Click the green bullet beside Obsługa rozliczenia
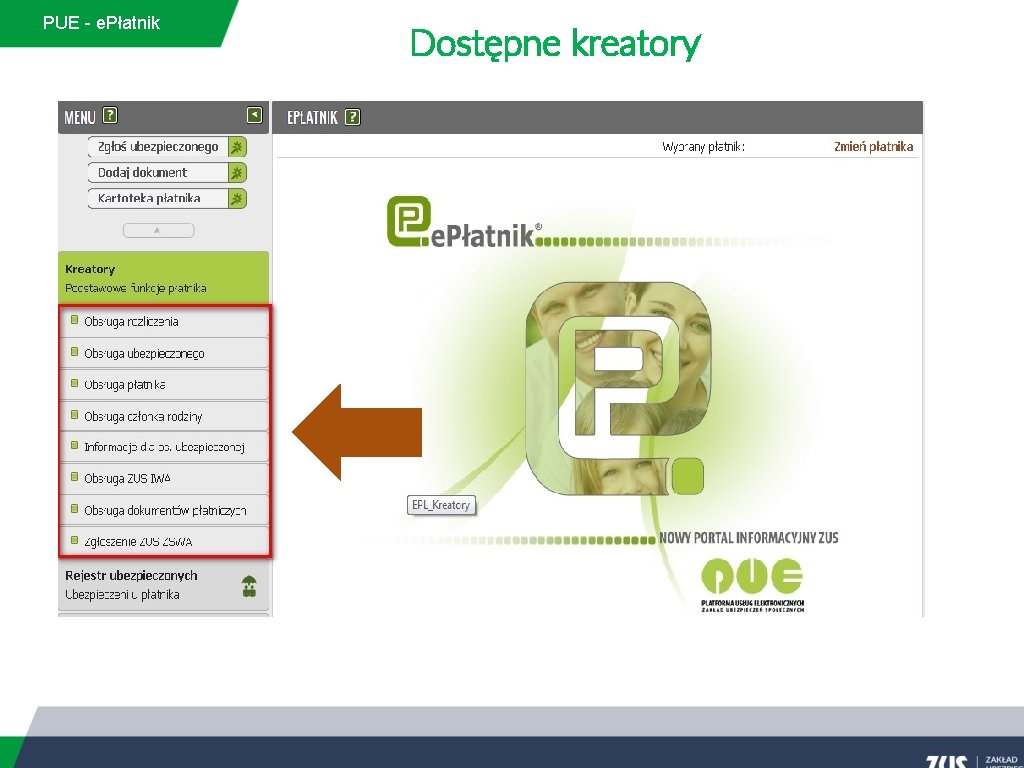1024x768 pixels. pos(74,320)
